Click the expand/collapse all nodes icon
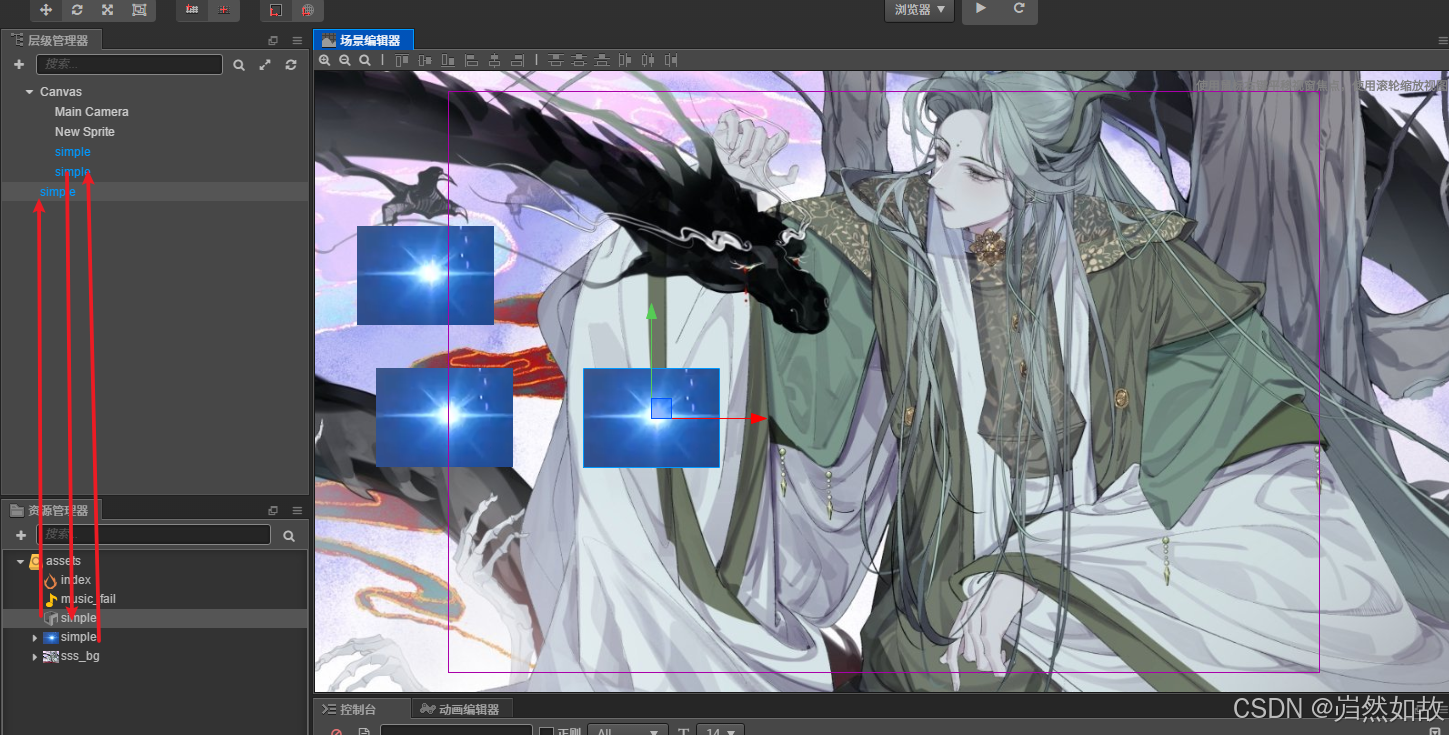The height and width of the screenshot is (735, 1449). coord(265,65)
